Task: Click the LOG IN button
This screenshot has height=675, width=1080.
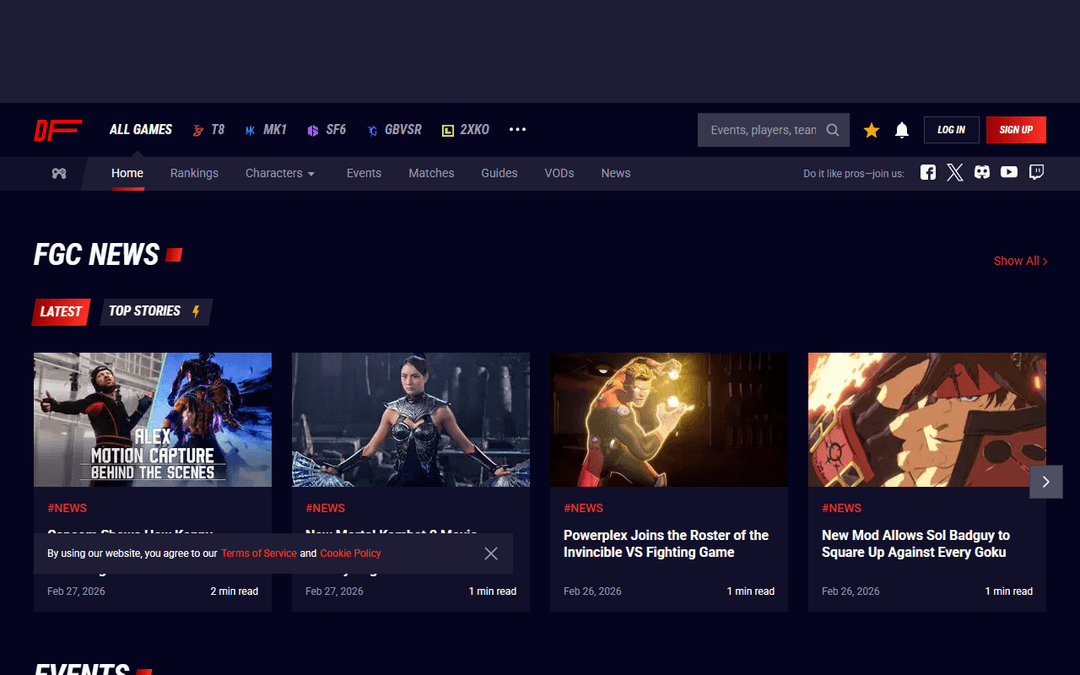Action: (951, 129)
